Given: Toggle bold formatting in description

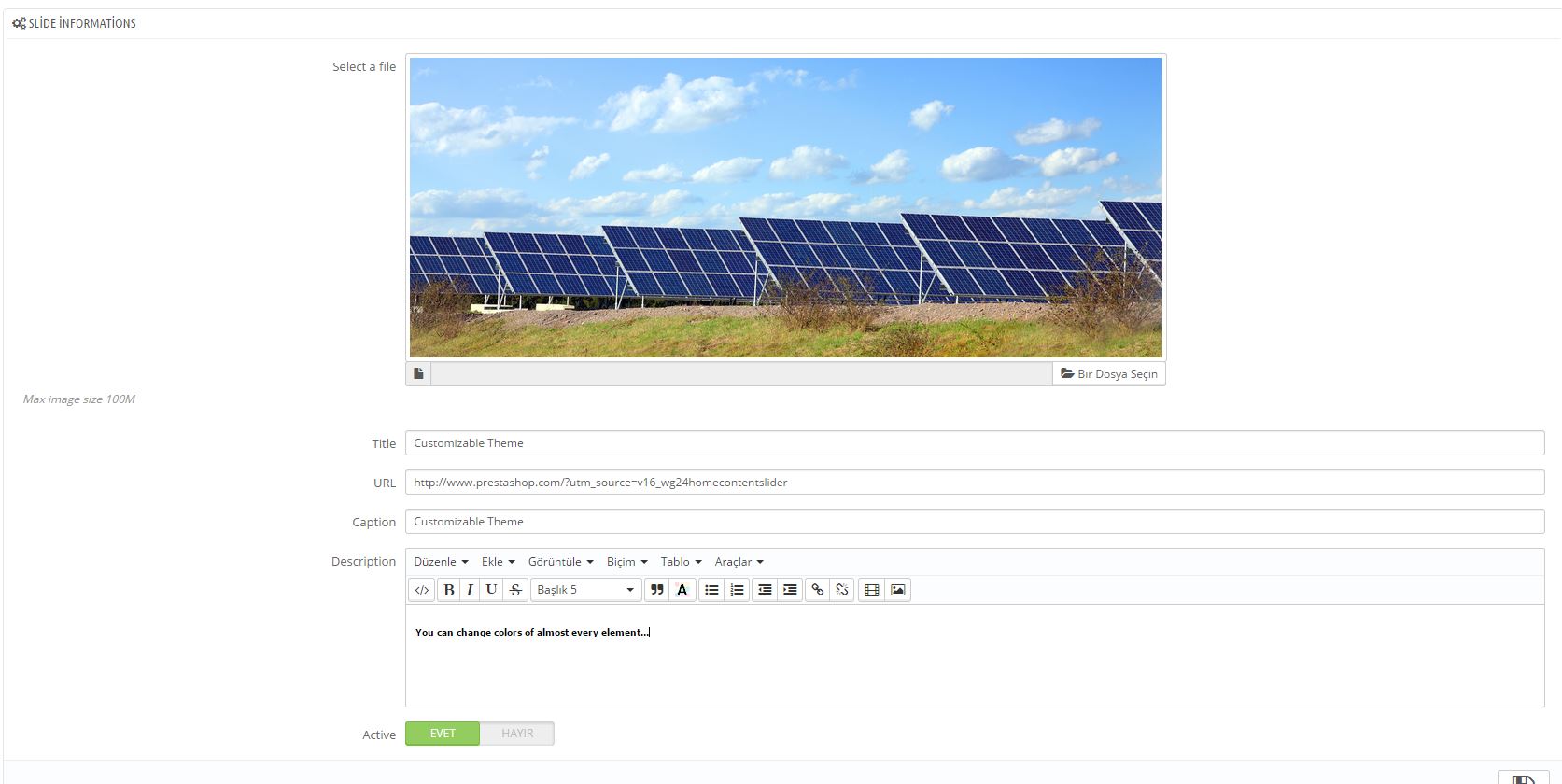Looking at the screenshot, I should [449, 590].
